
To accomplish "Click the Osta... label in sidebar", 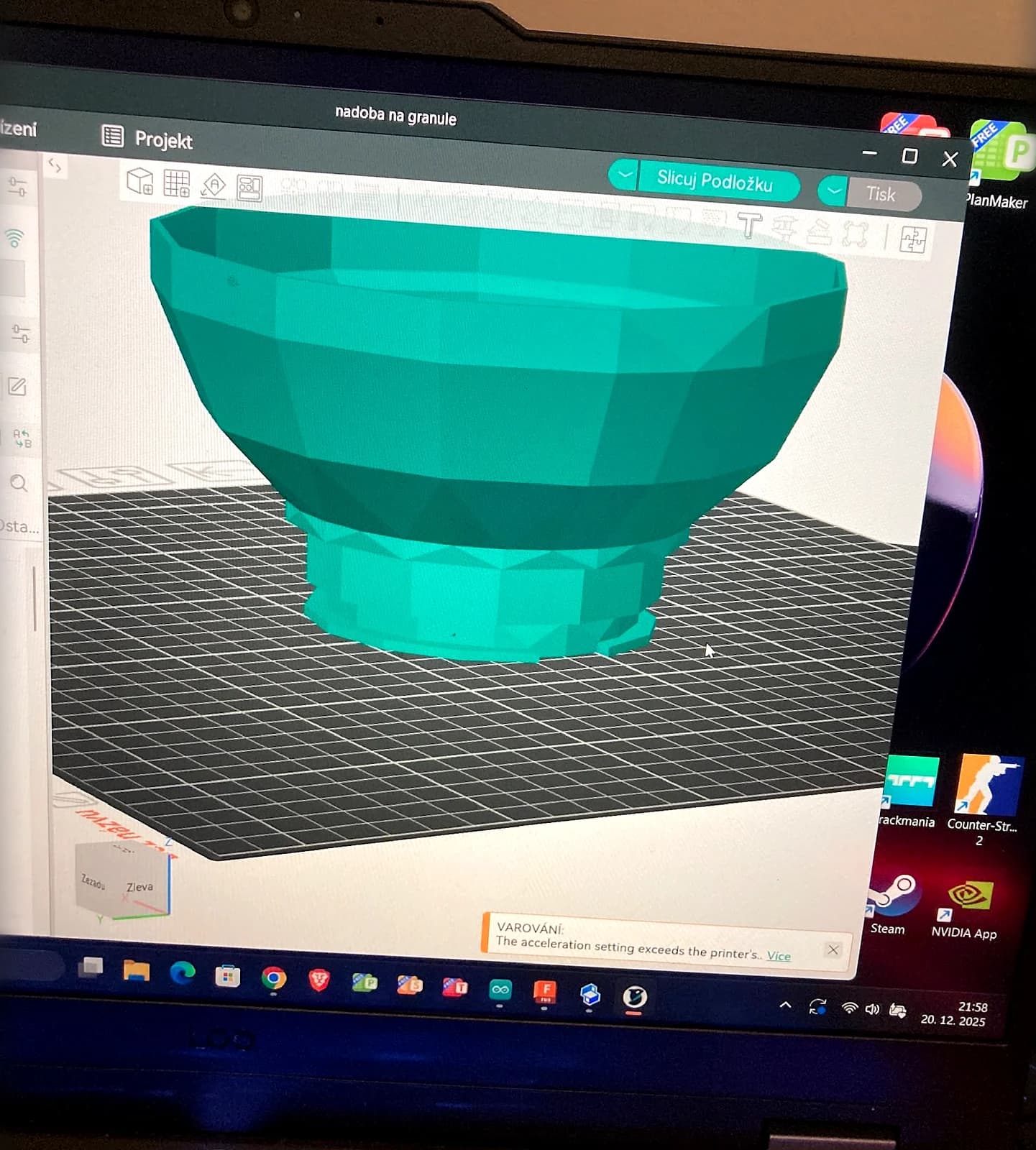I will click(19, 527).
